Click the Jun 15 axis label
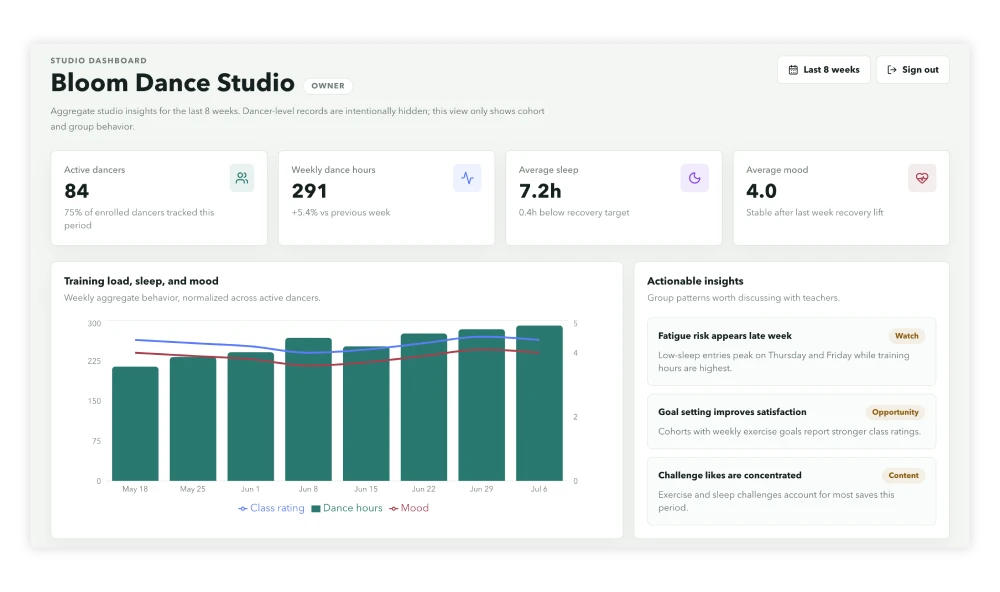 pos(366,489)
